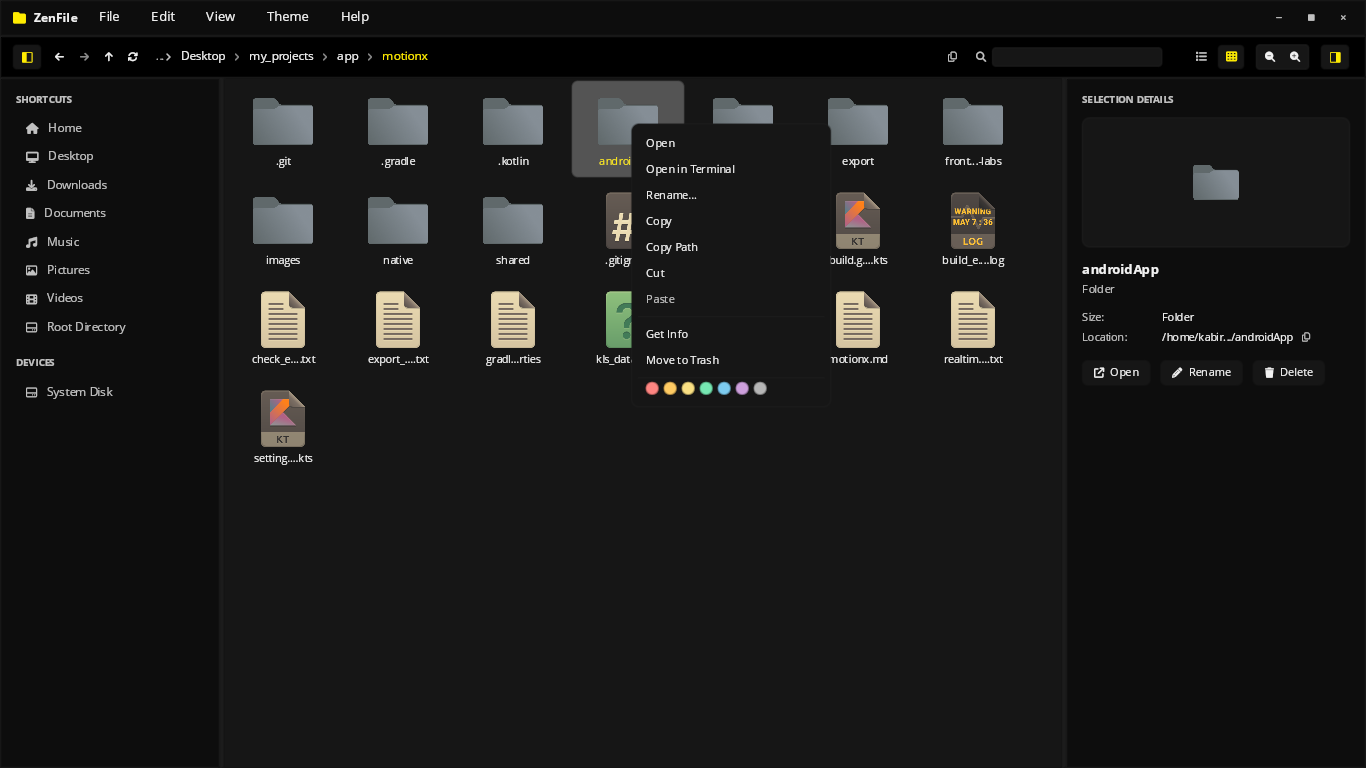This screenshot has height=768, width=1366.
Task: Select the .git folder
Action: click(x=283, y=130)
